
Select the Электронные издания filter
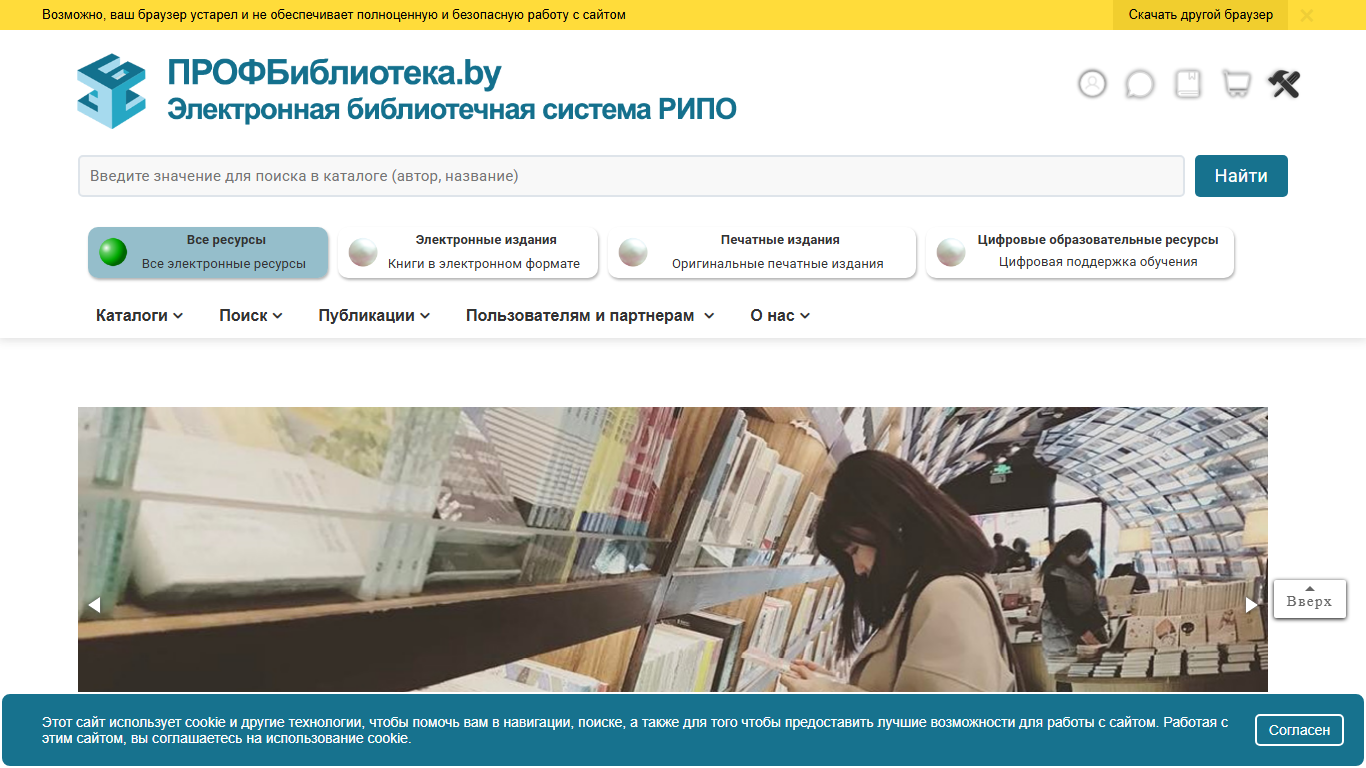468,252
